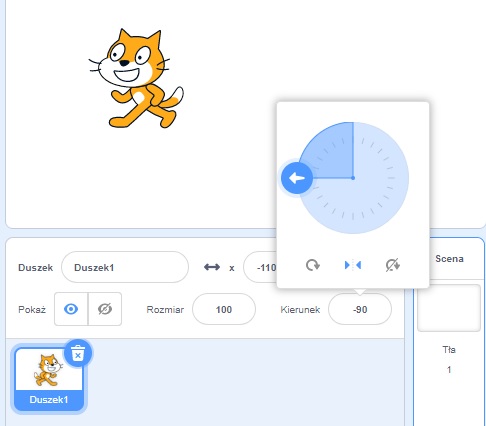The width and height of the screenshot is (486, 426).
Task: Click the Kierunek label
Action: pyautogui.click(x=300, y=310)
